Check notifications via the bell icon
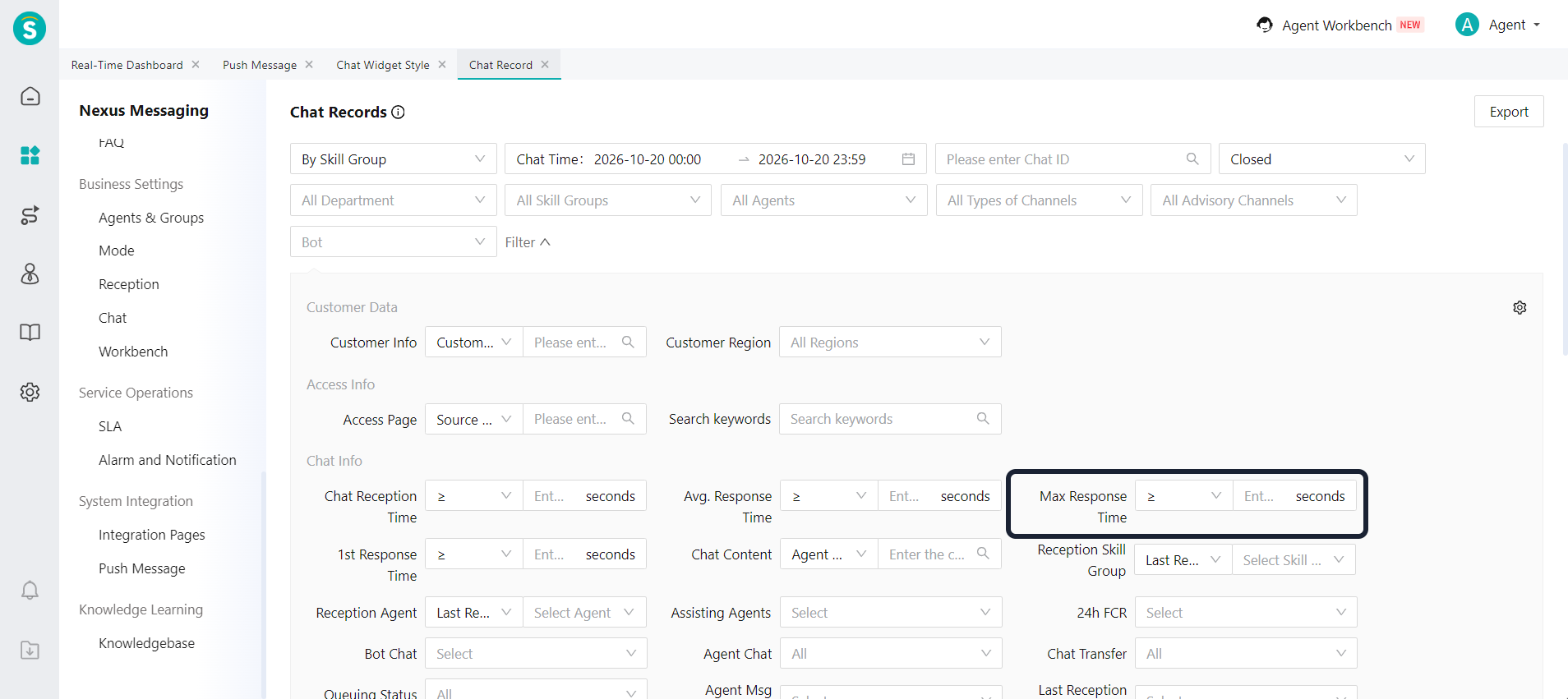Viewport: 1568px width, 699px height. coord(30,590)
